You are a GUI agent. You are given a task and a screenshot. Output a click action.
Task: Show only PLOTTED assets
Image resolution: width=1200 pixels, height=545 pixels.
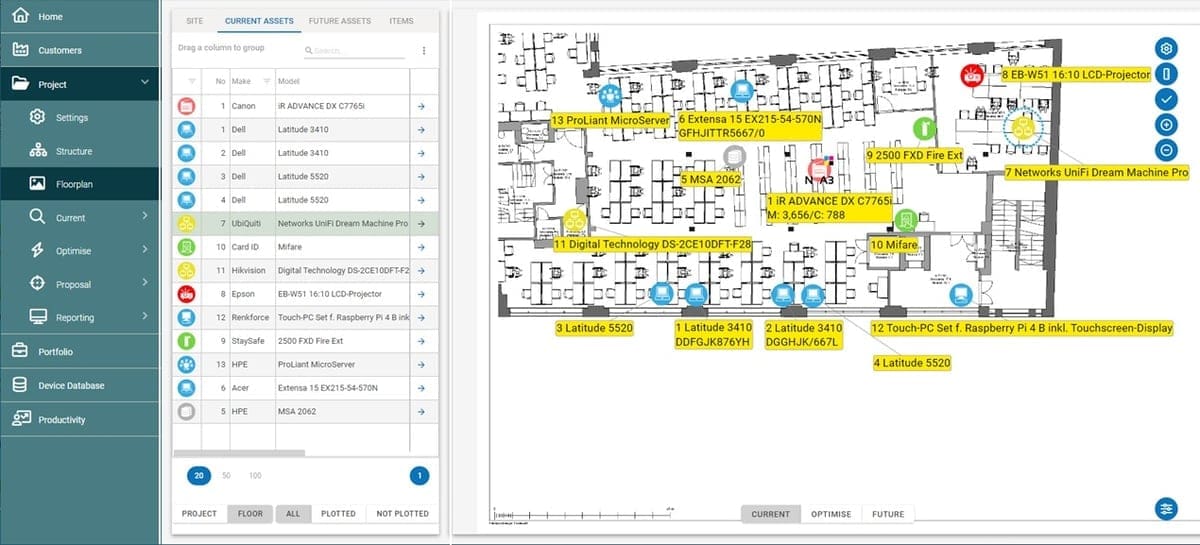pyautogui.click(x=338, y=514)
